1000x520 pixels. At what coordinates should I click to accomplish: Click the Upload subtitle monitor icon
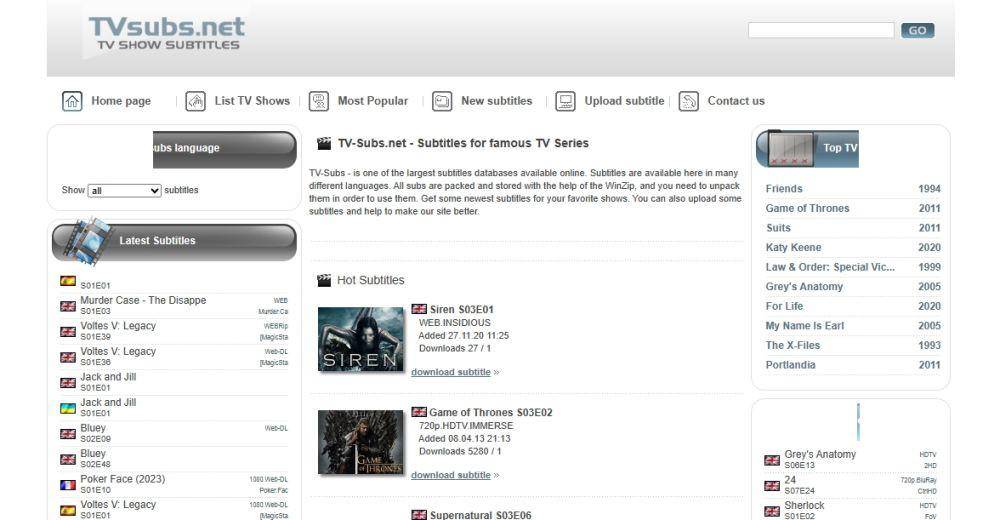click(565, 101)
